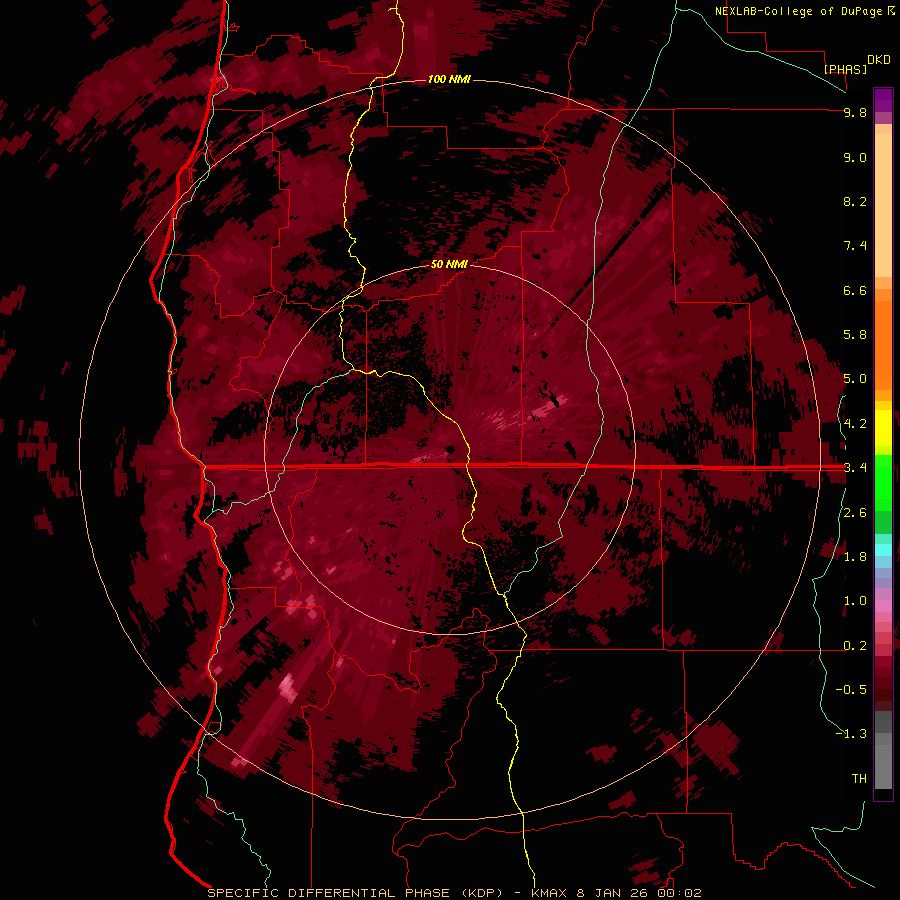Click the DKD units label
Viewport: 900px width, 900px height.
point(879,60)
